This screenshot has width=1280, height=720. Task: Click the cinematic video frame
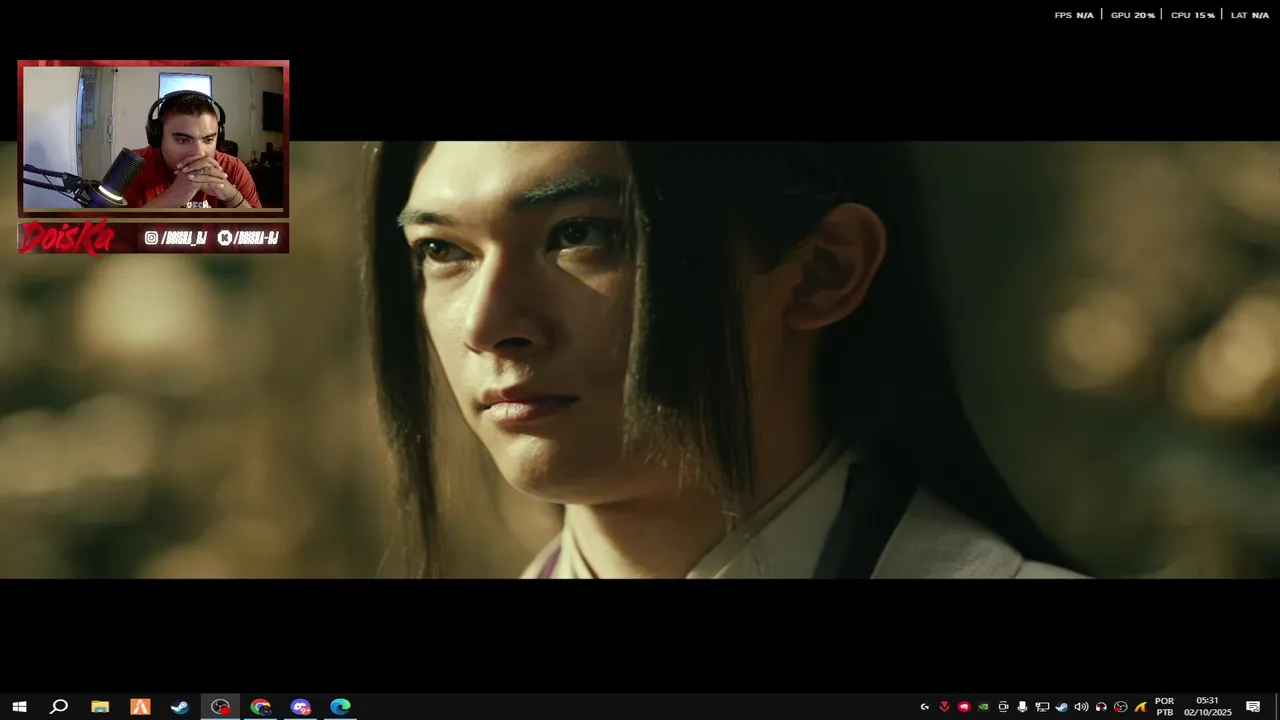(640, 360)
